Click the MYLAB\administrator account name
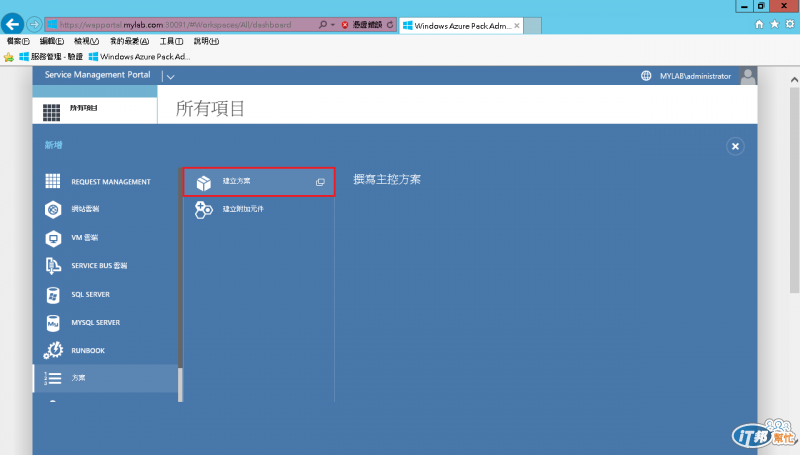 (695, 76)
